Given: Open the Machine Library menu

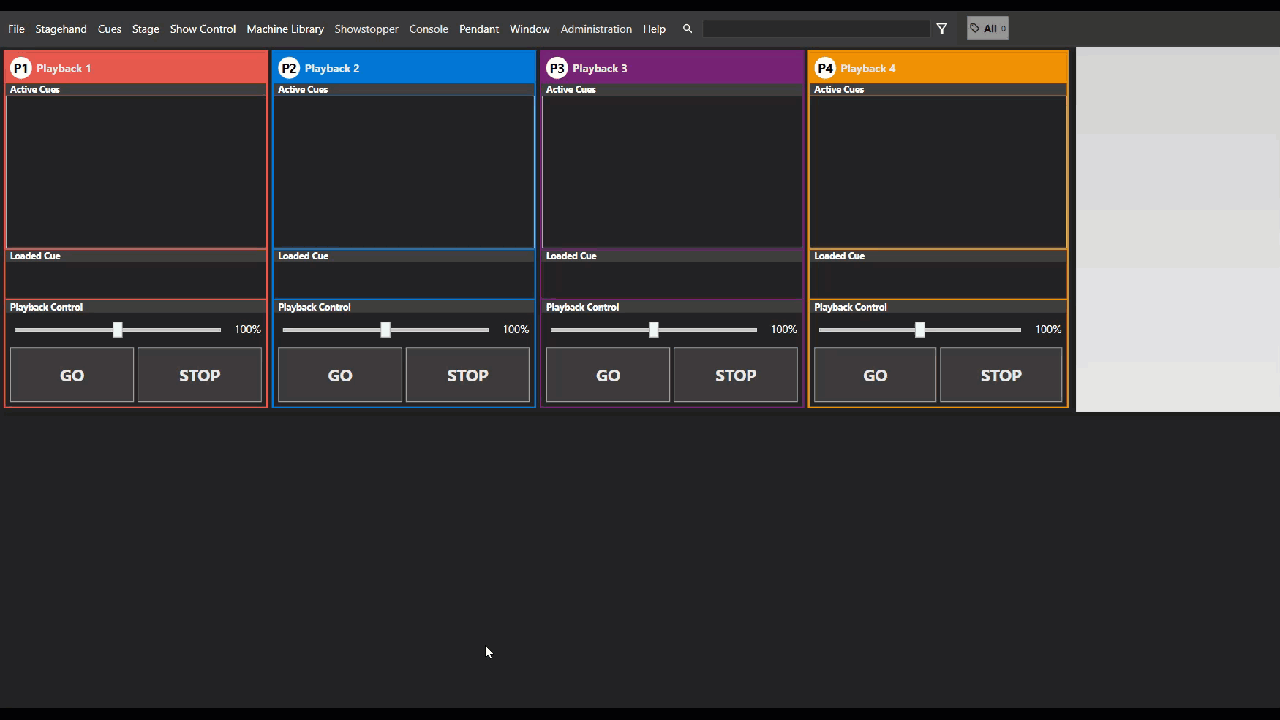Looking at the screenshot, I should pos(285,29).
